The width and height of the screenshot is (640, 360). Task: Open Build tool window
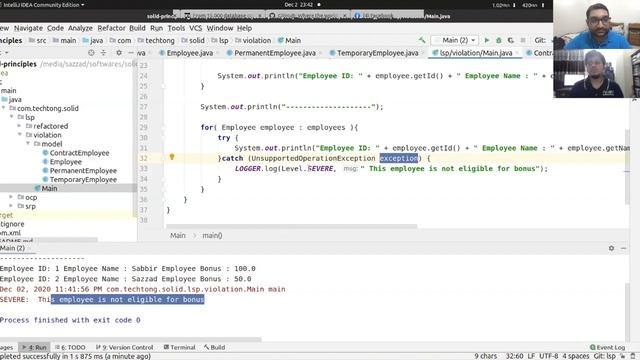tap(214, 347)
